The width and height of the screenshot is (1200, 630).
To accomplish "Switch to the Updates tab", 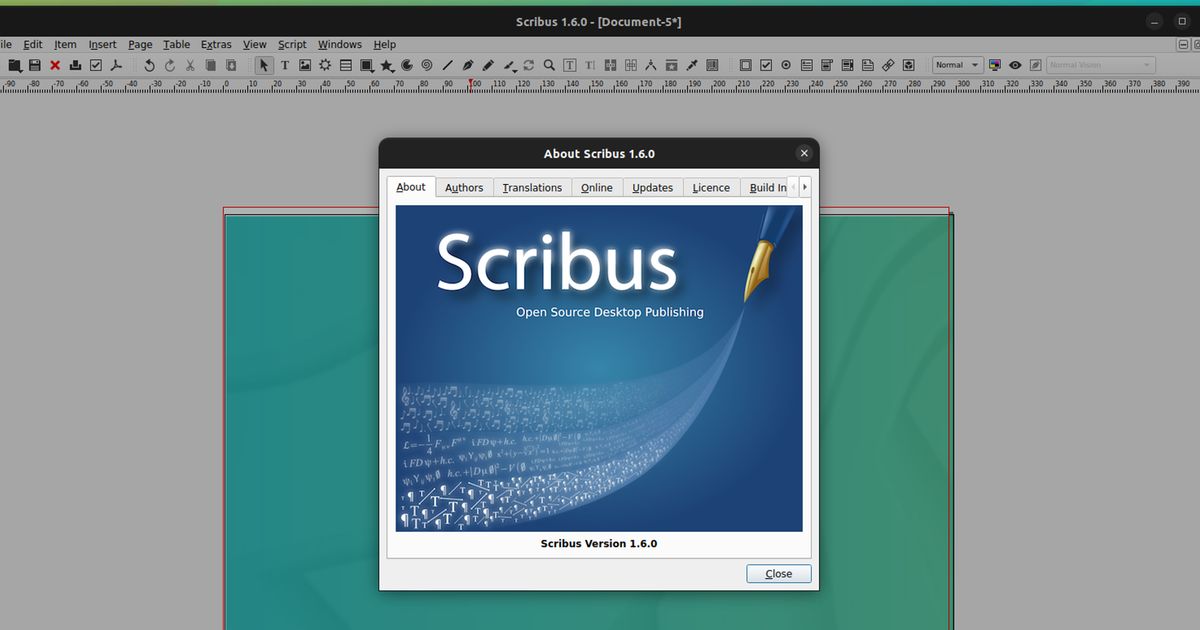I will point(653,187).
